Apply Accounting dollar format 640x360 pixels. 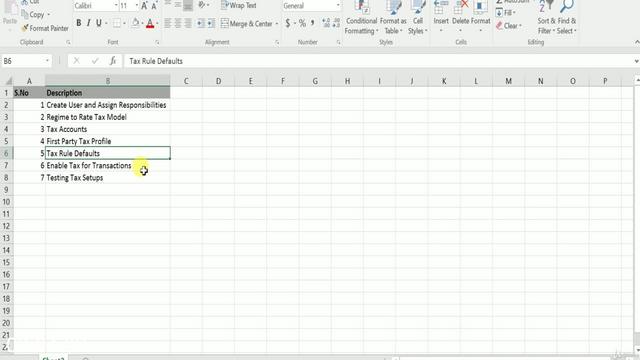288,24
